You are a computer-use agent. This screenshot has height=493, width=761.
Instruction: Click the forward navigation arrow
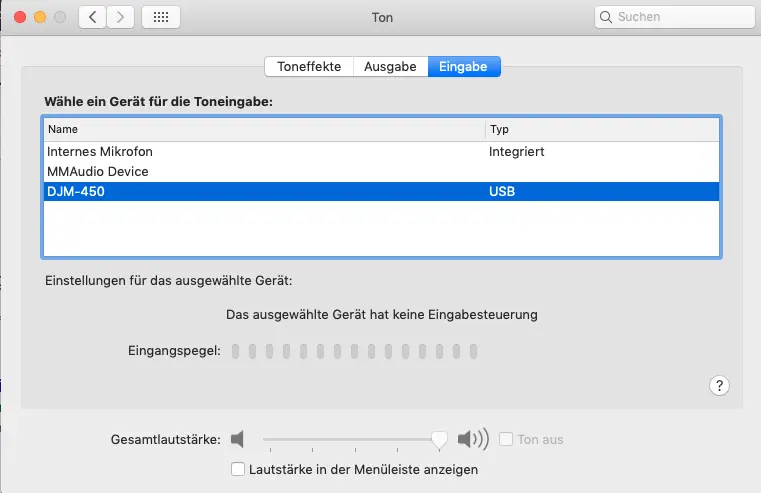pos(121,17)
